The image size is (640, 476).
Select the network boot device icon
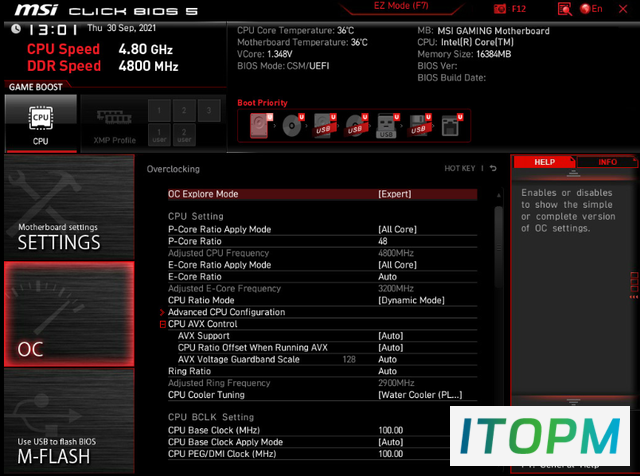451,126
